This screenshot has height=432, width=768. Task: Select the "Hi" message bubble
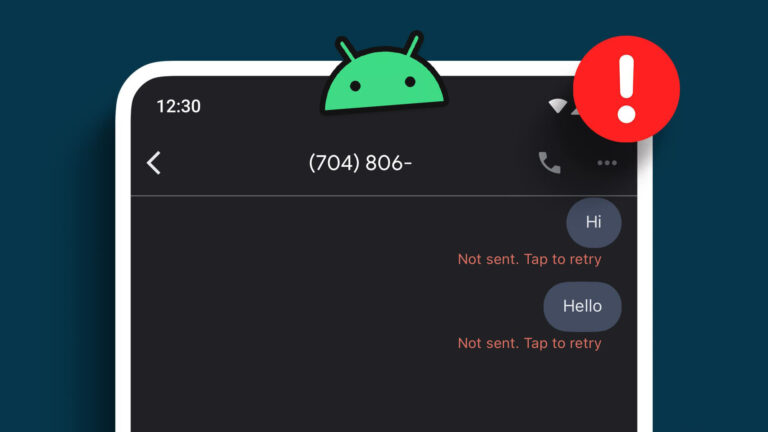[594, 222]
